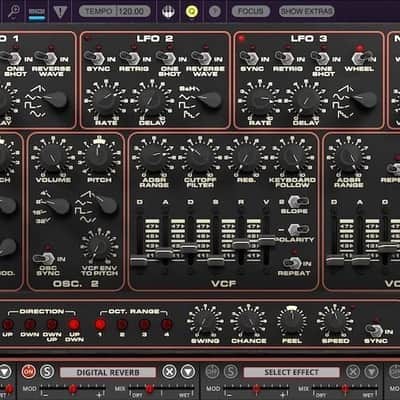400x400 pixels.
Task: Click the dim power icon beside Select Effect
Action: (x=212, y=371)
